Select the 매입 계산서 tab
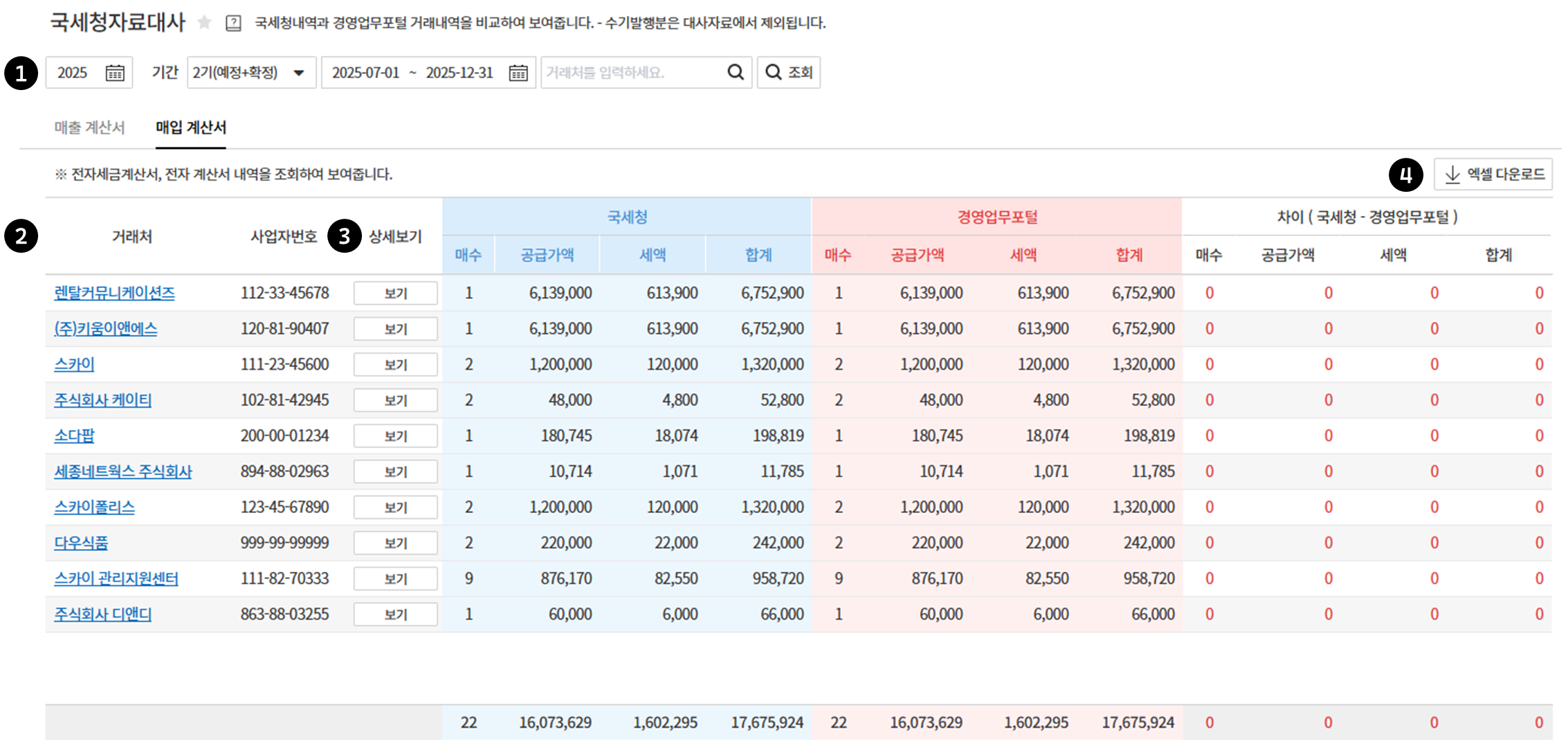The image size is (1568, 756). pos(191,127)
